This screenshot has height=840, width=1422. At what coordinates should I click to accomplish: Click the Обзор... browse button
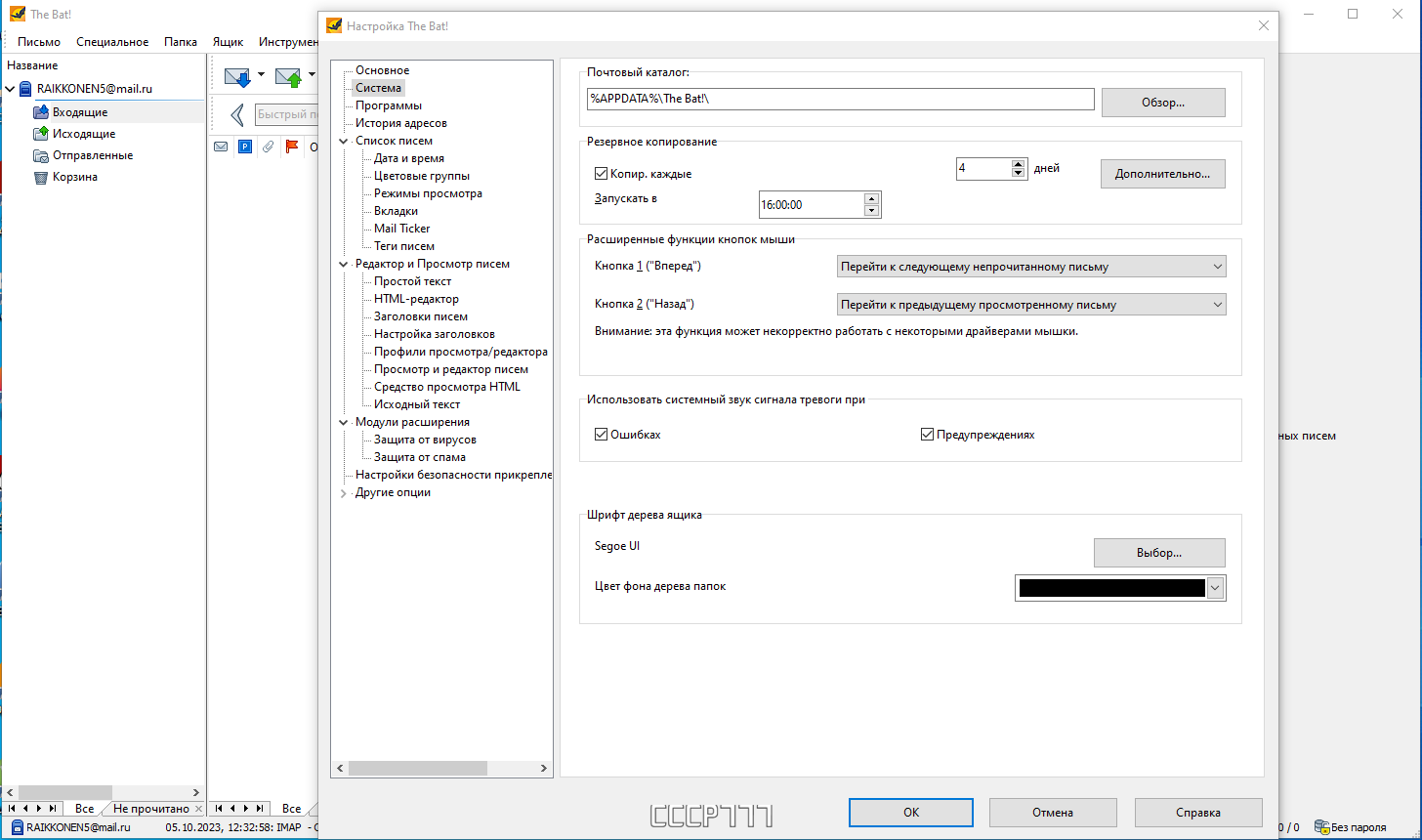click(1163, 103)
